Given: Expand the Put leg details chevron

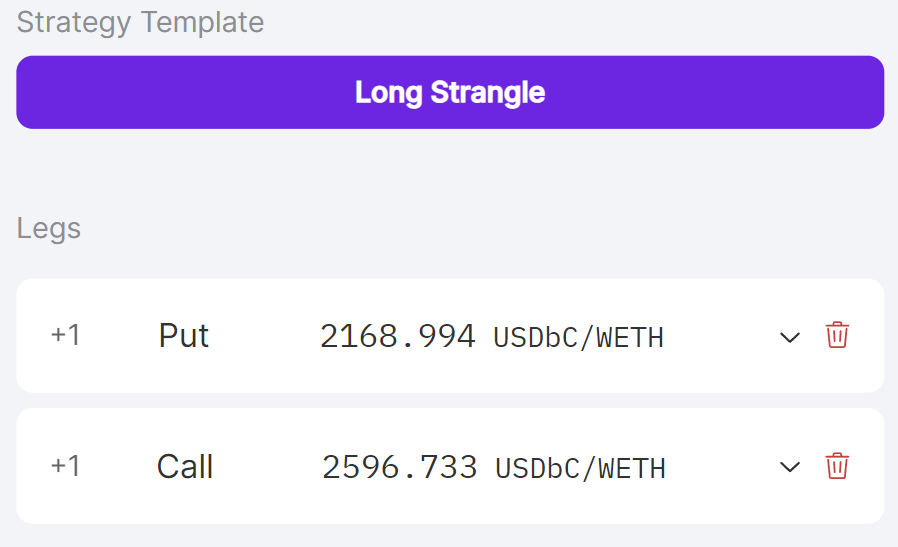Looking at the screenshot, I should (x=790, y=337).
